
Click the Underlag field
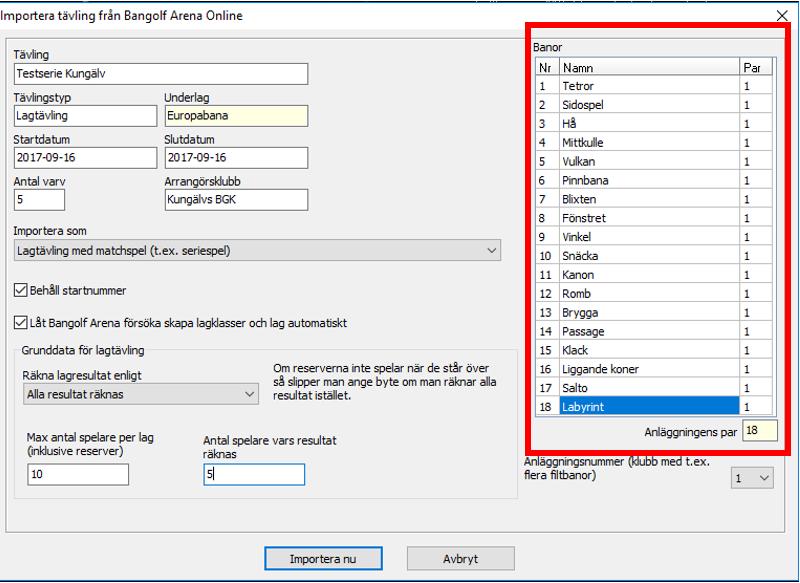236,116
